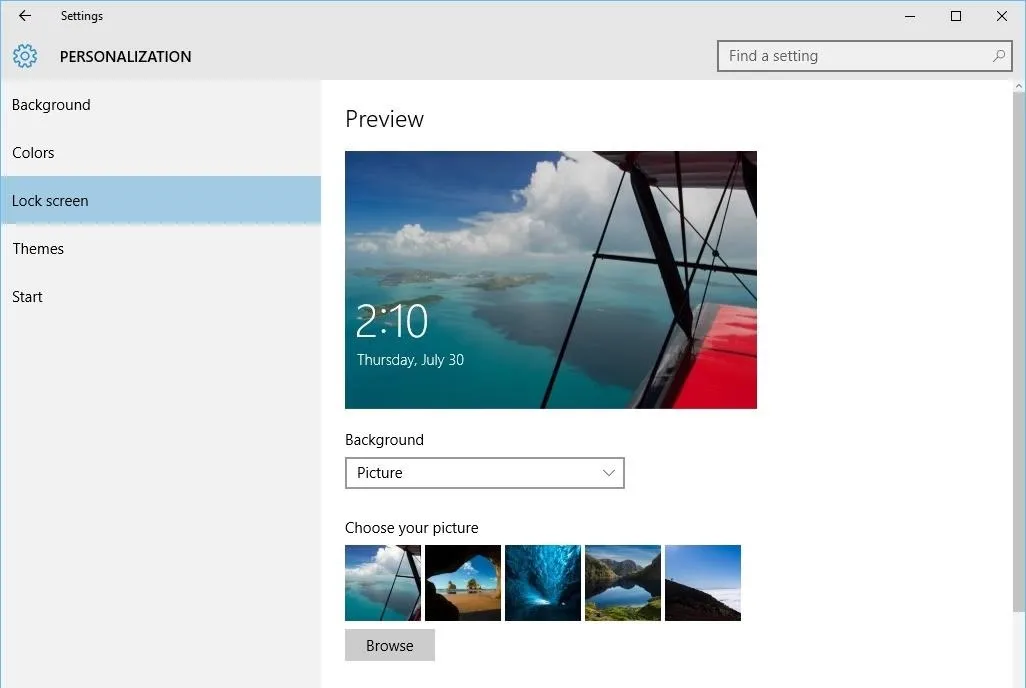1026x688 pixels.
Task: Open the Colors section
Action: click(33, 153)
